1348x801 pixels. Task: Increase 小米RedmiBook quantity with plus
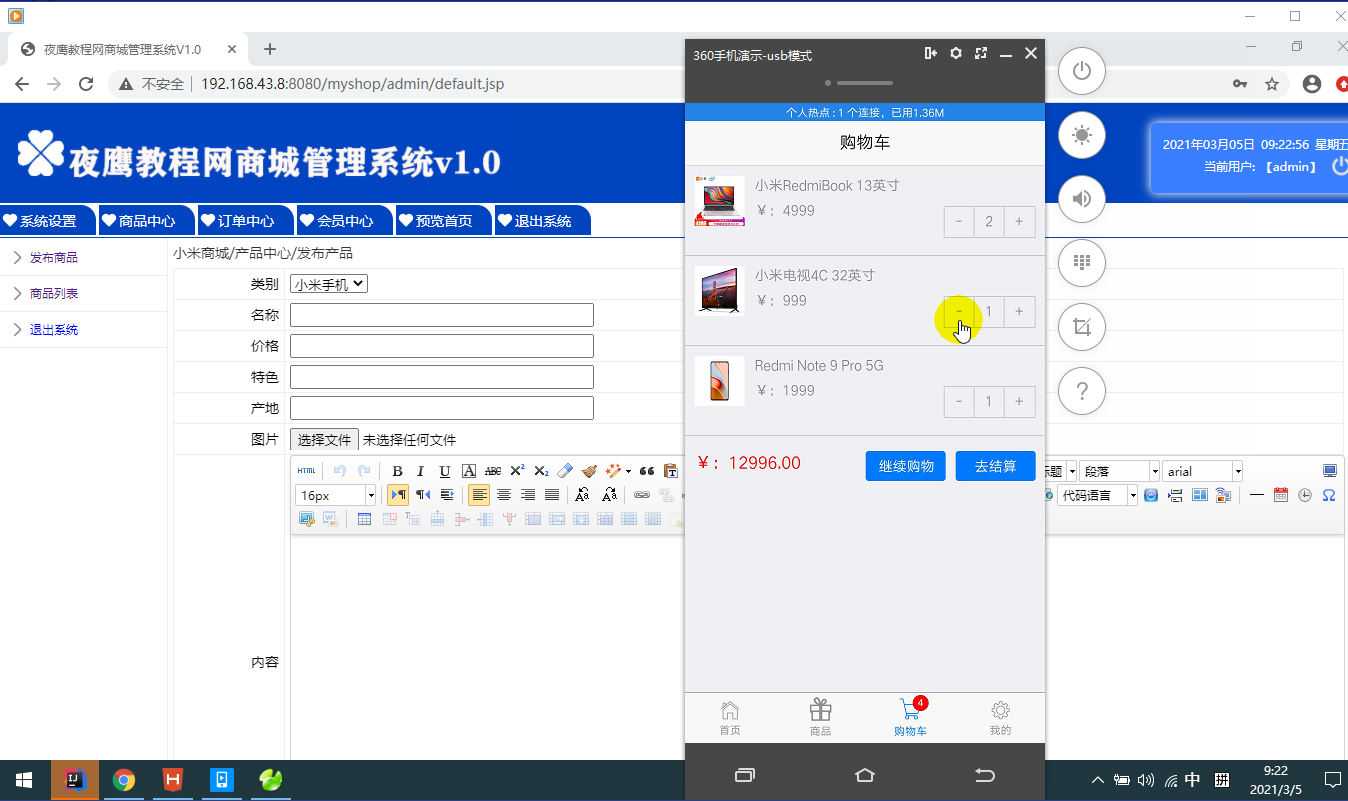pyautogui.click(x=1019, y=221)
